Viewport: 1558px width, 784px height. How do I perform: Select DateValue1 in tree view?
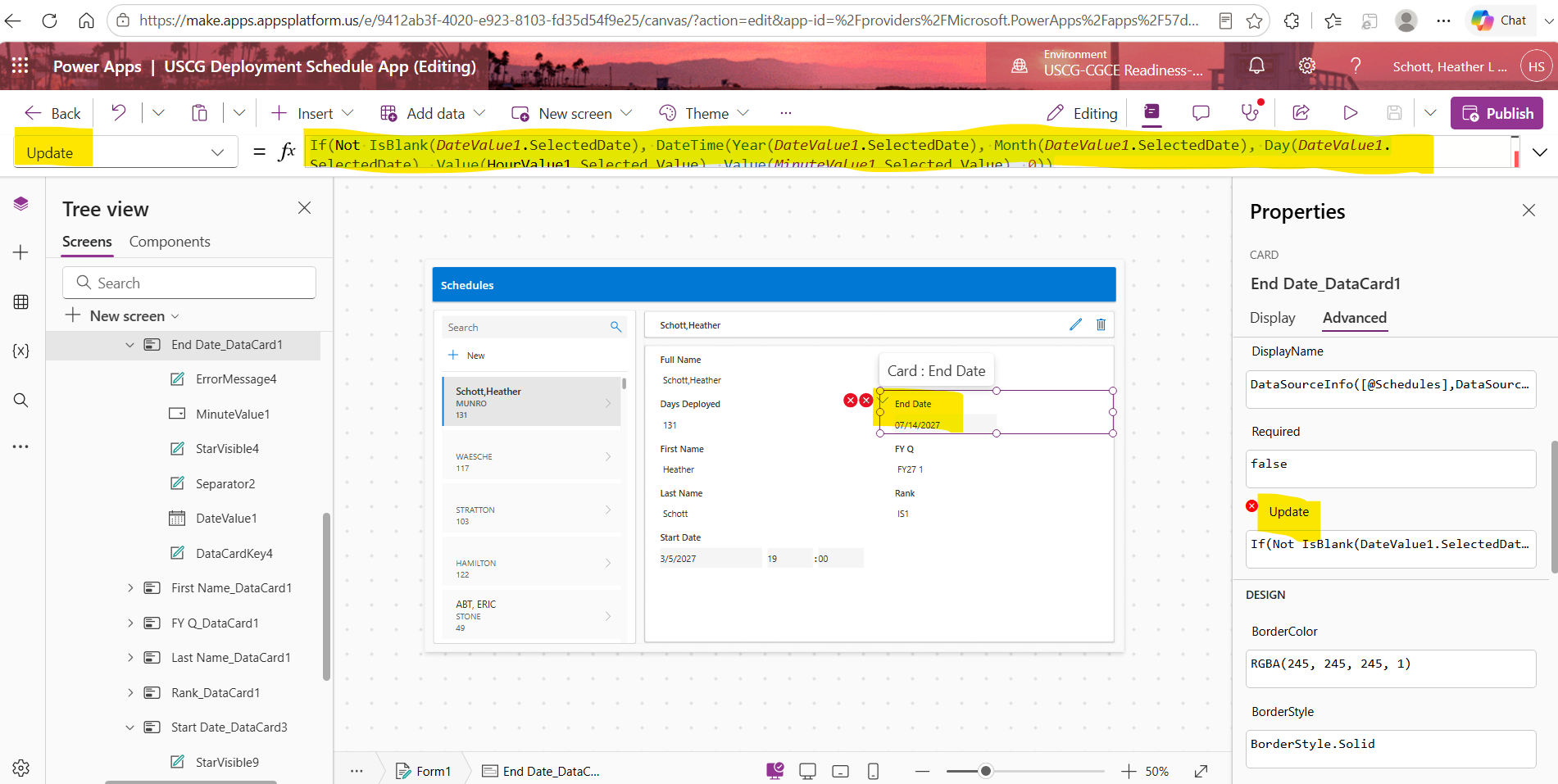[226, 519]
